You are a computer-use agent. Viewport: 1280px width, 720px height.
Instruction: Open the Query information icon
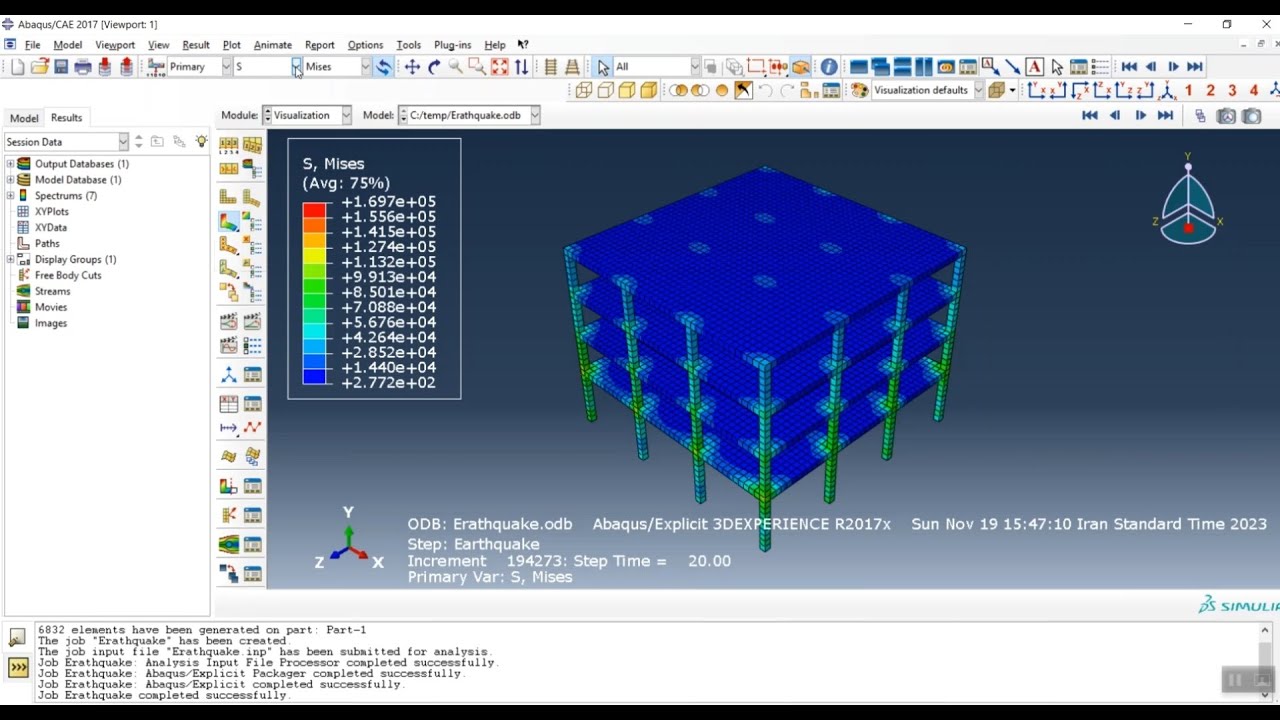click(829, 67)
